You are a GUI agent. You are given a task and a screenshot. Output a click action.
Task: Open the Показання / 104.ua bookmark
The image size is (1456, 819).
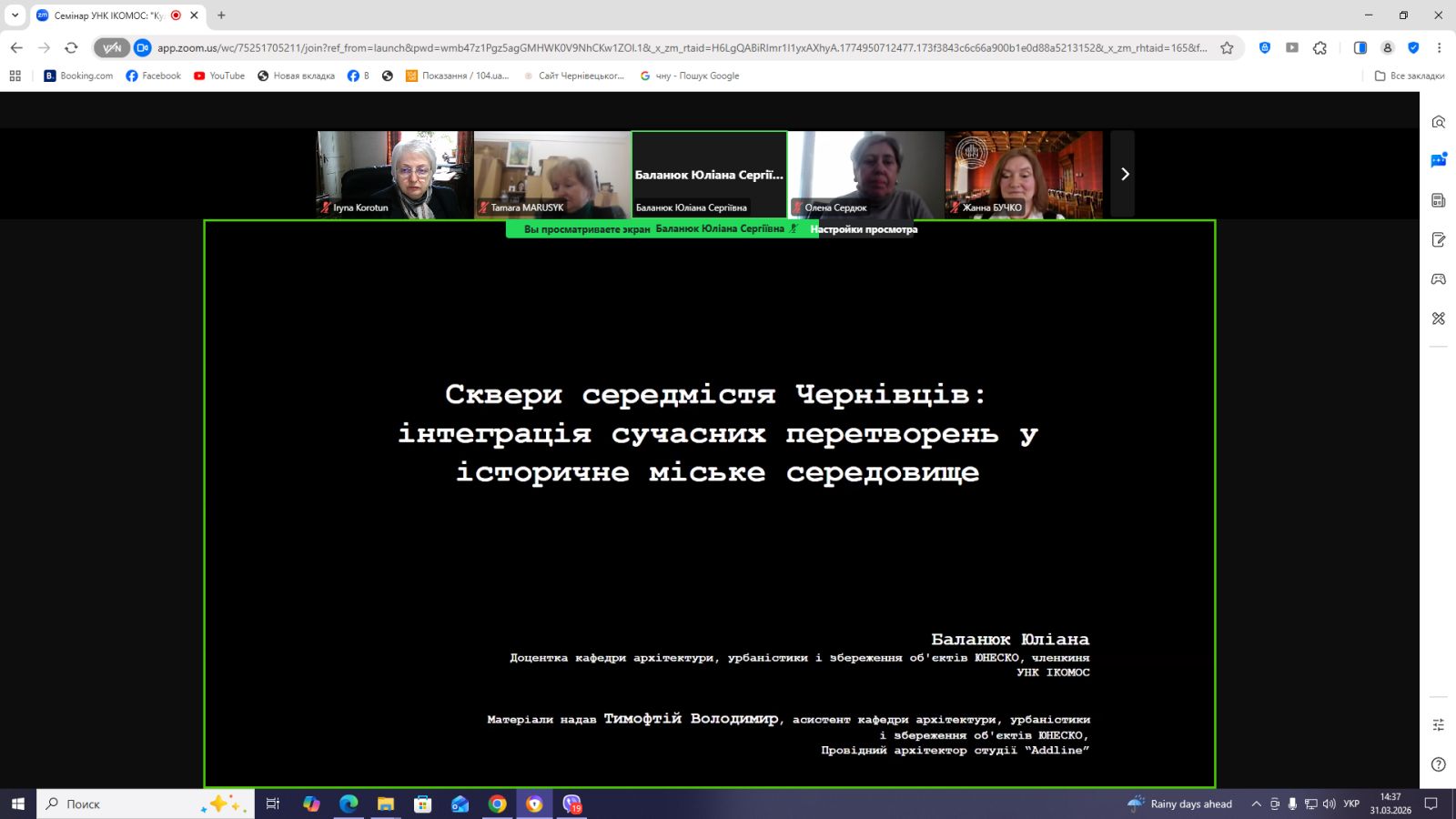457,76
